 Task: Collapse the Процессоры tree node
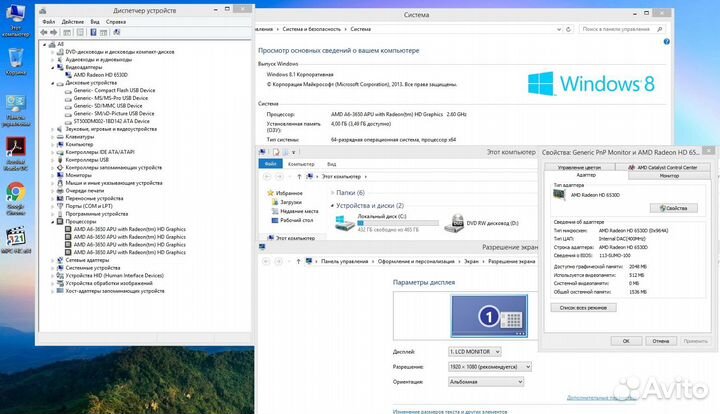click(x=52, y=222)
